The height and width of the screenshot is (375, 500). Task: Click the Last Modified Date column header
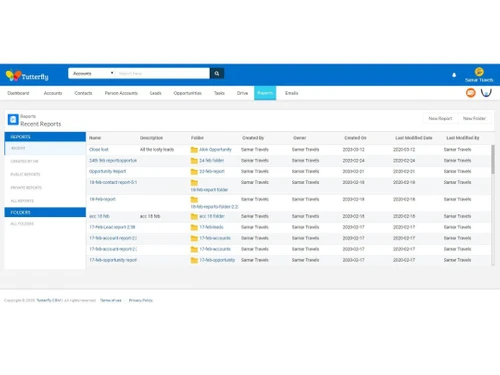click(414, 138)
